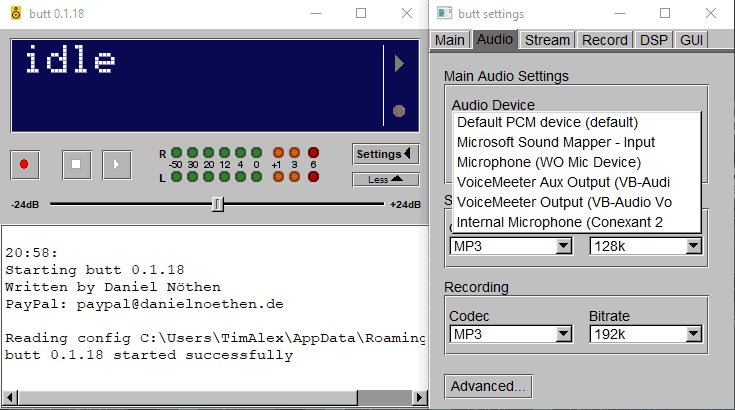The width and height of the screenshot is (735, 410).
Task: Open the Record tab
Action: click(x=605, y=40)
